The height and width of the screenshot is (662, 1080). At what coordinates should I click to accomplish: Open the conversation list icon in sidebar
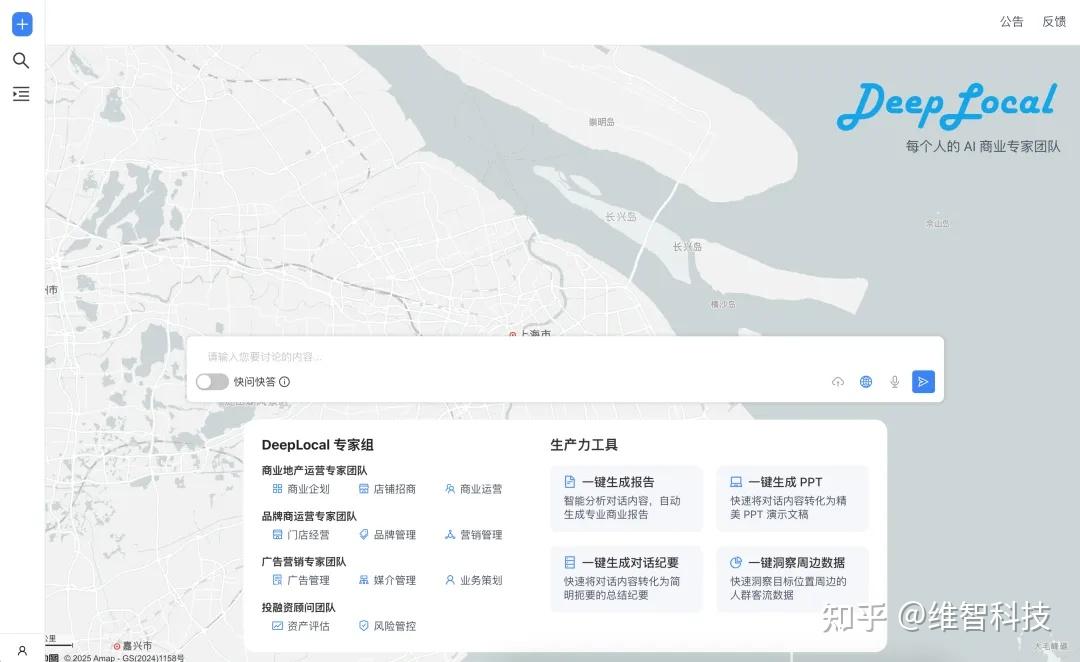pos(21,94)
